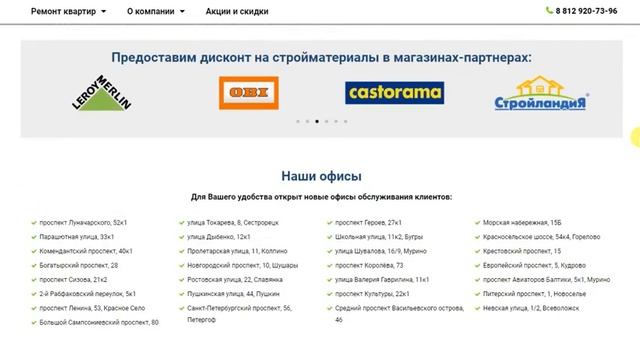Click the OBI partner logo
The width and height of the screenshot is (640, 360).
coord(249,93)
